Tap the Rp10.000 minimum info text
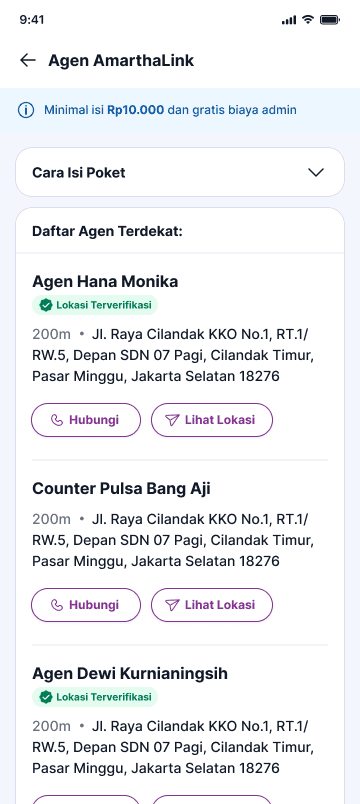 [x=135, y=110]
